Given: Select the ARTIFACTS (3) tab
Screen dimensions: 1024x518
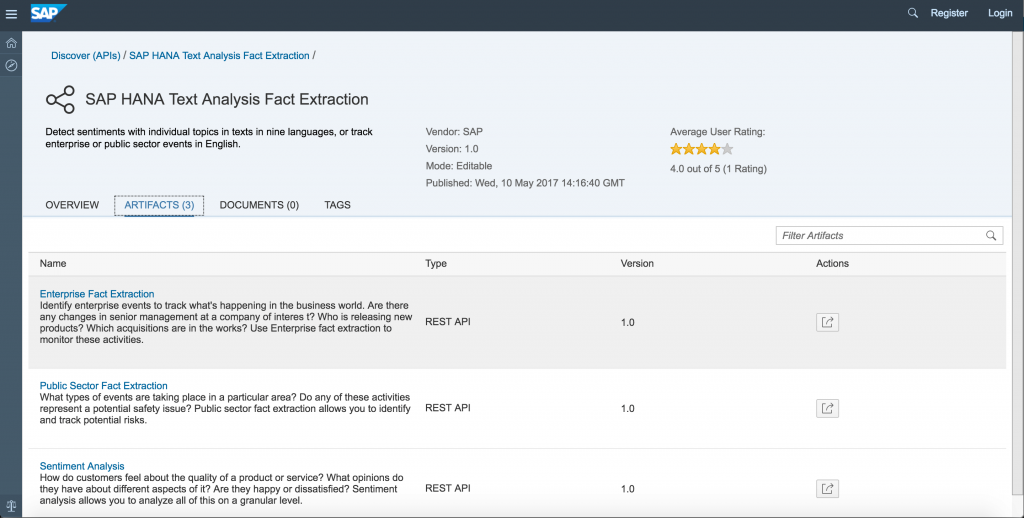Looking at the screenshot, I should click(159, 205).
